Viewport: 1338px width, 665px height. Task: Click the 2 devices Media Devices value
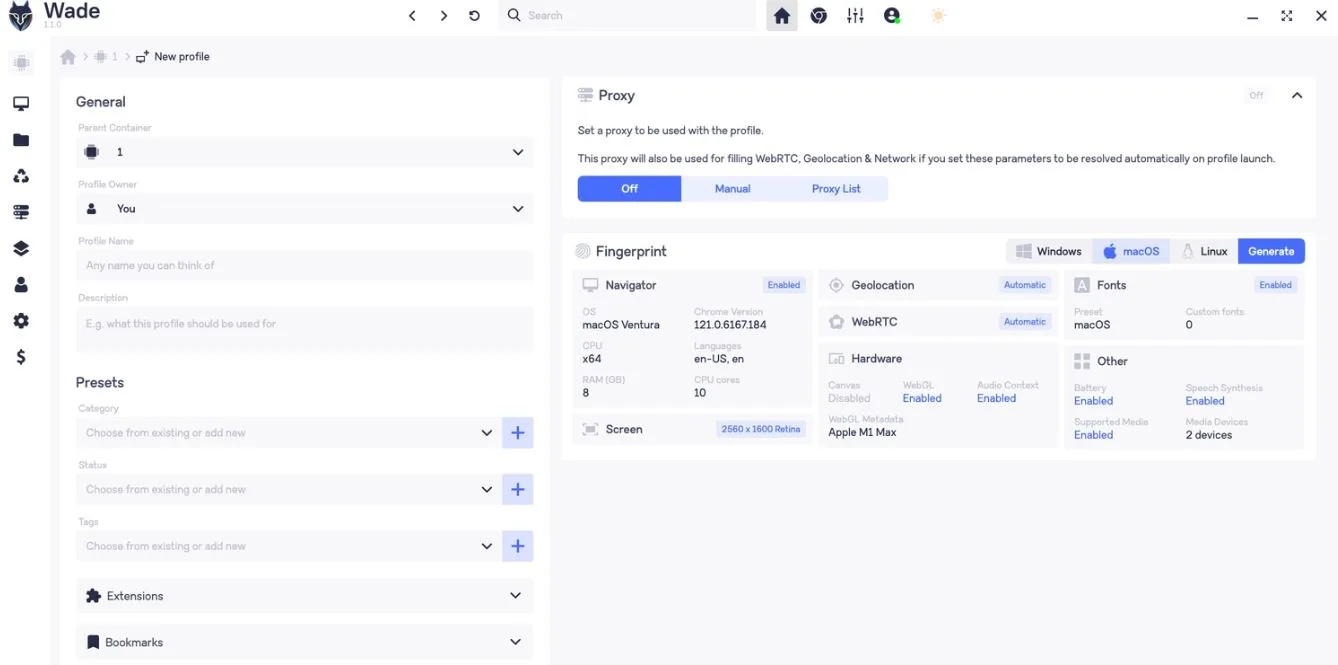click(1209, 435)
